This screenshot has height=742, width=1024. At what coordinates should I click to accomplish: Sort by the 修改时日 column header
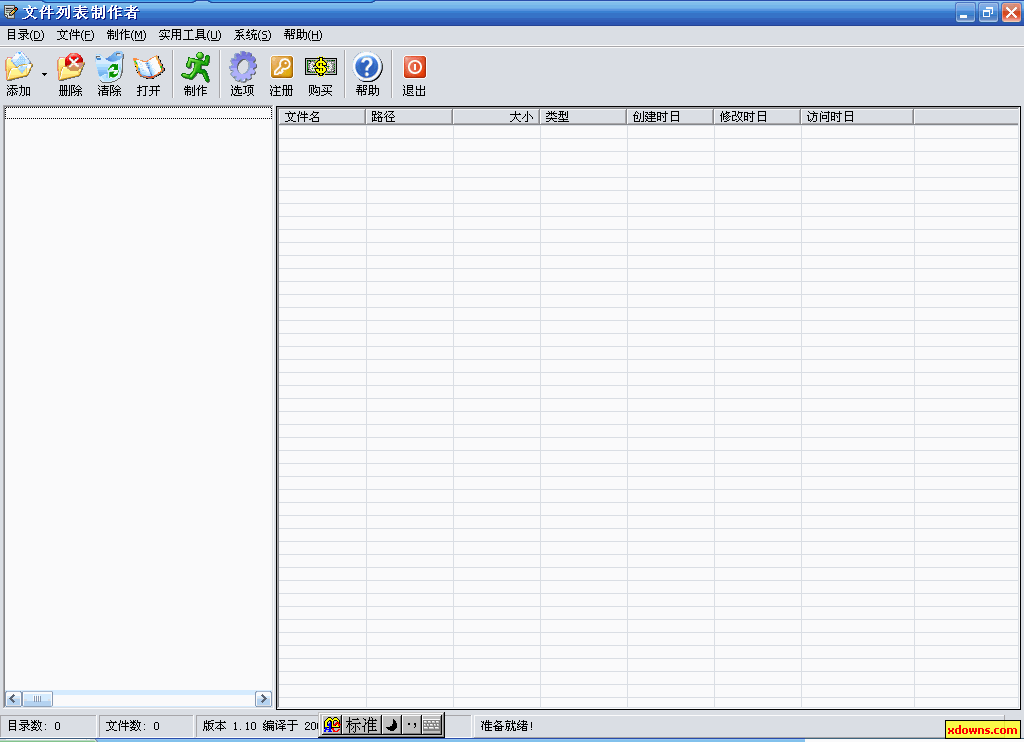[x=757, y=117]
